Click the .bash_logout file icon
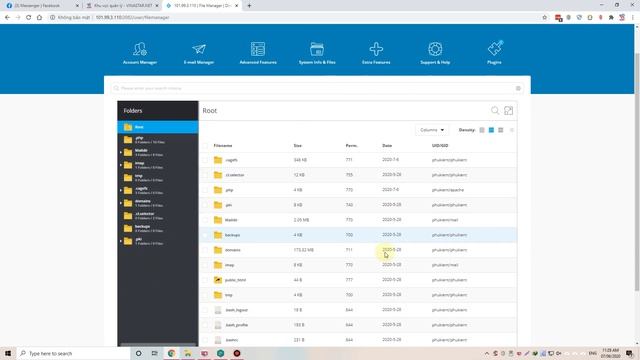The image size is (640, 360). coord(218,310)
